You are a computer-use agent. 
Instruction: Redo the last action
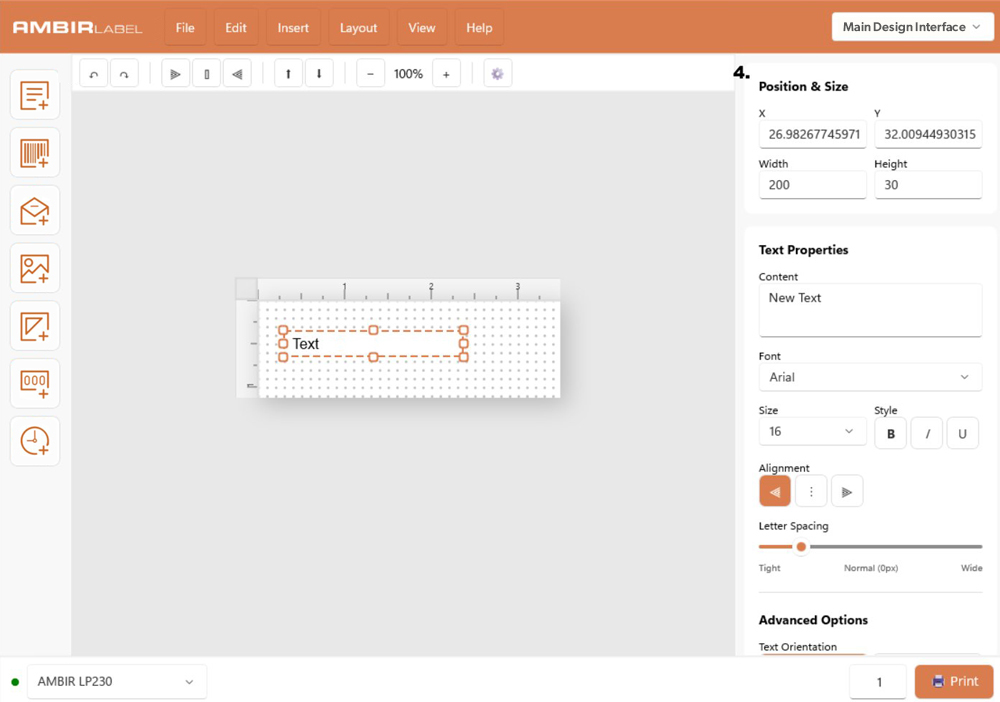click(124, 74)
